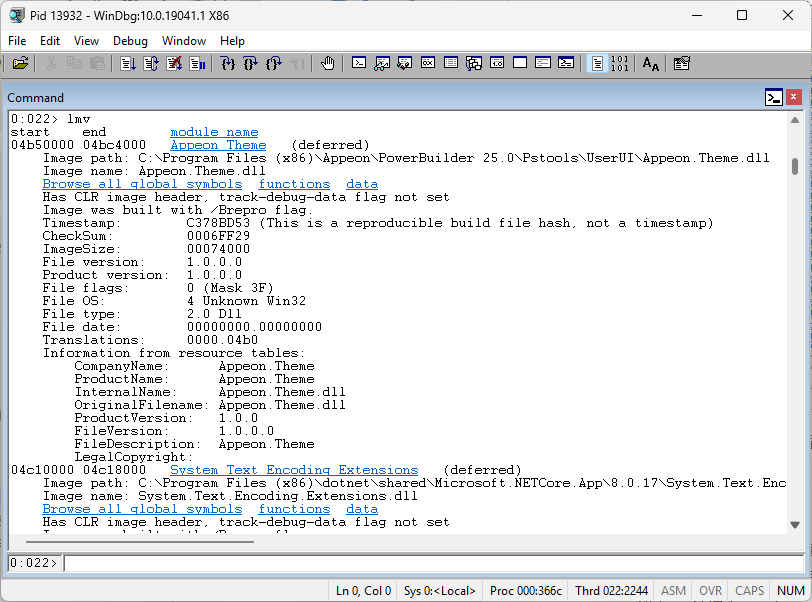Viewport: 812px width, 602px height.
Task: Click the Go (continue execution) toolbar icon
Action: 128,63
